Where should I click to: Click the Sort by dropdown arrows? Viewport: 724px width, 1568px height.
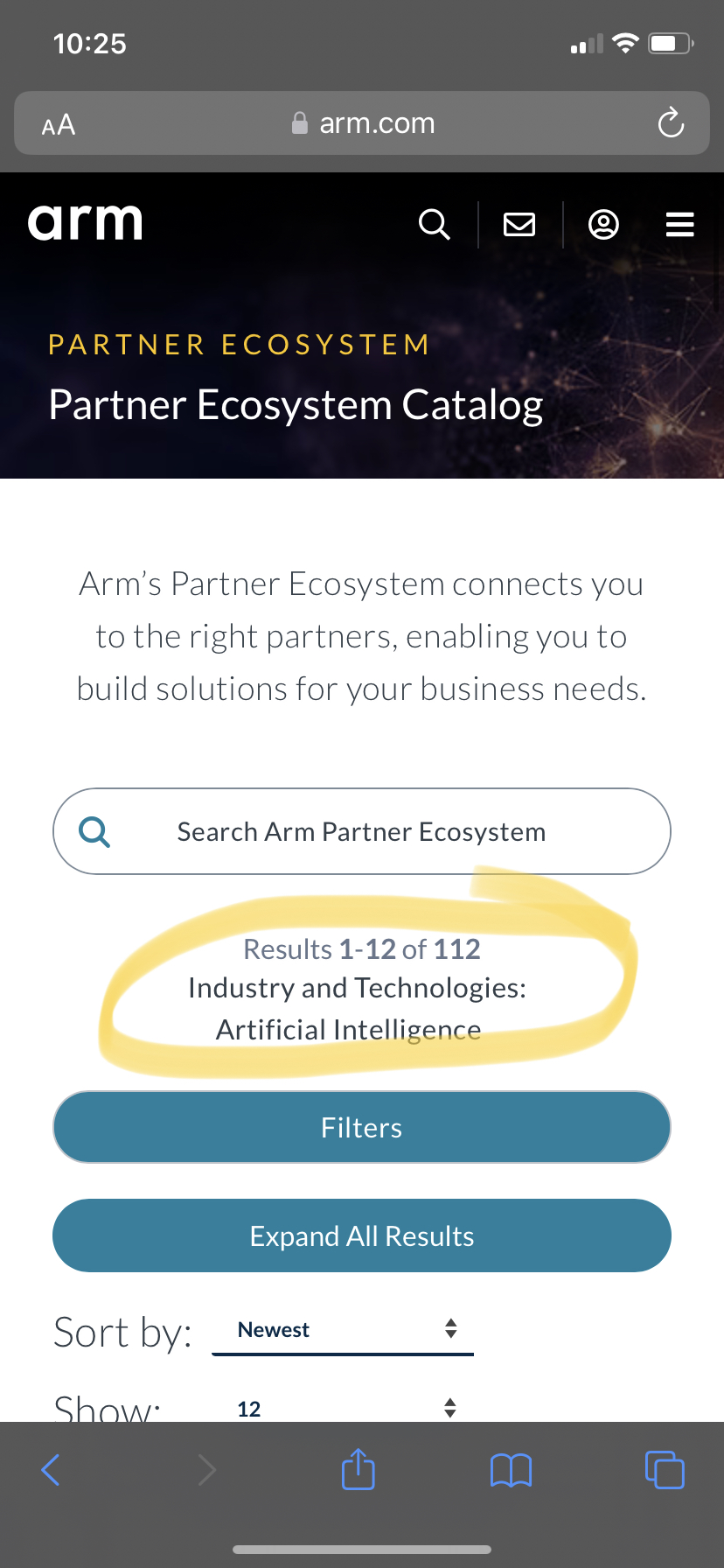(450, 1328)
